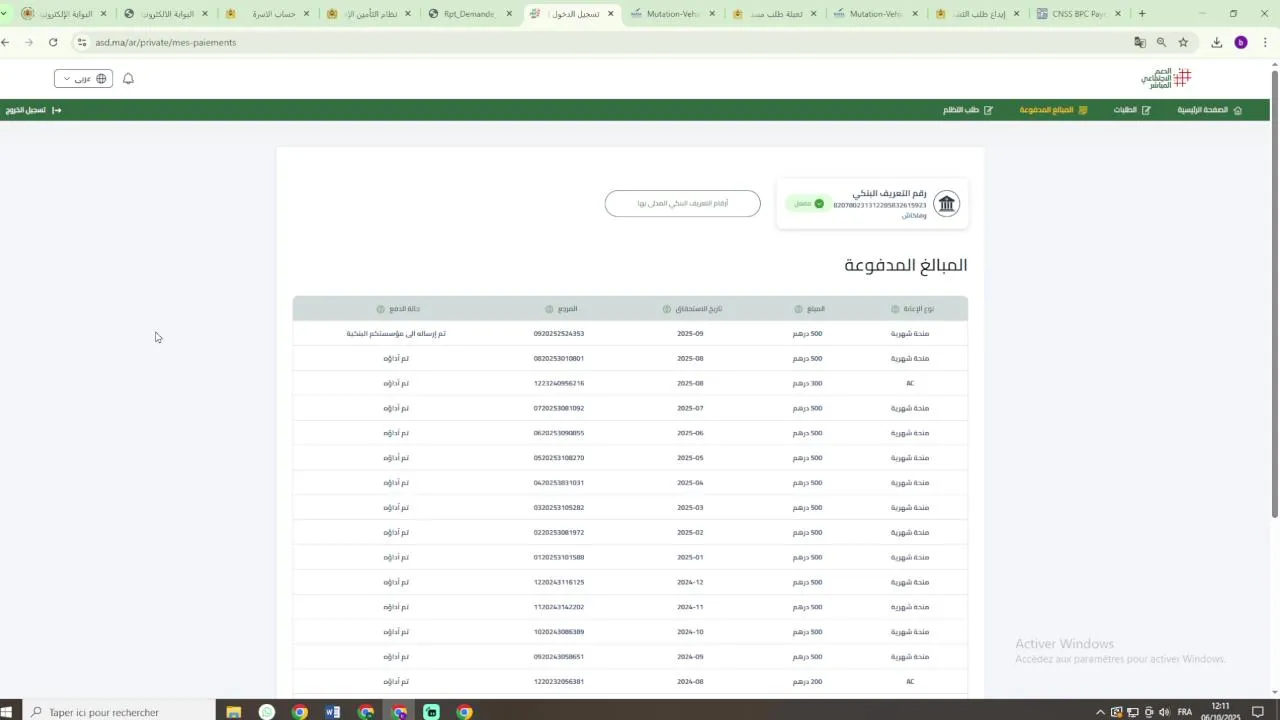
Task: Click the info icon beside المرجع header
Action: click(x=549, y=309)
